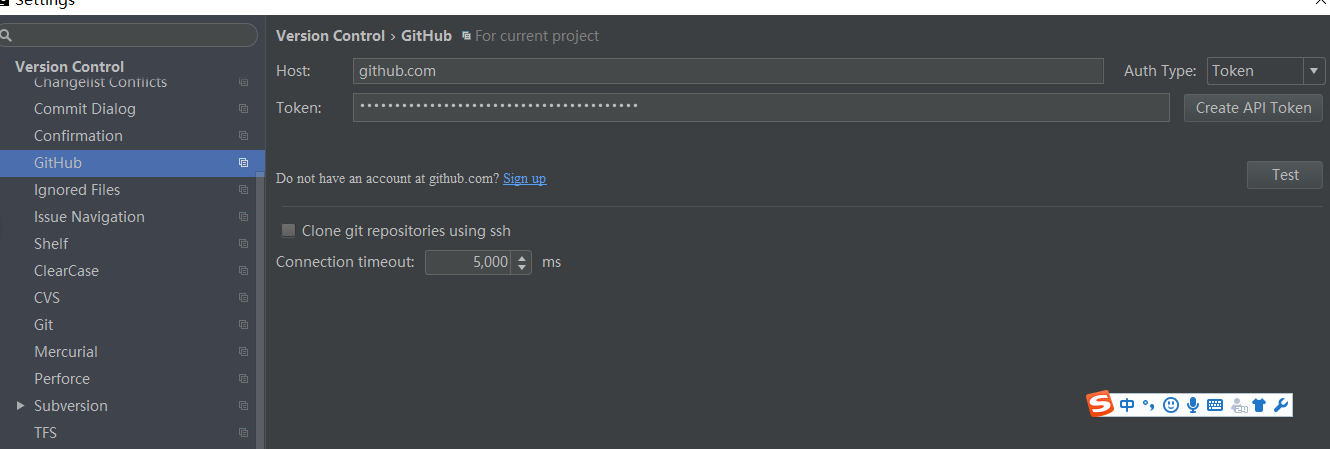Open the Sogou emoji smiley panel
Image resolution: width=1330 pixels, height=449 pixels.
pyautogui.click(x=1171, y=405)
